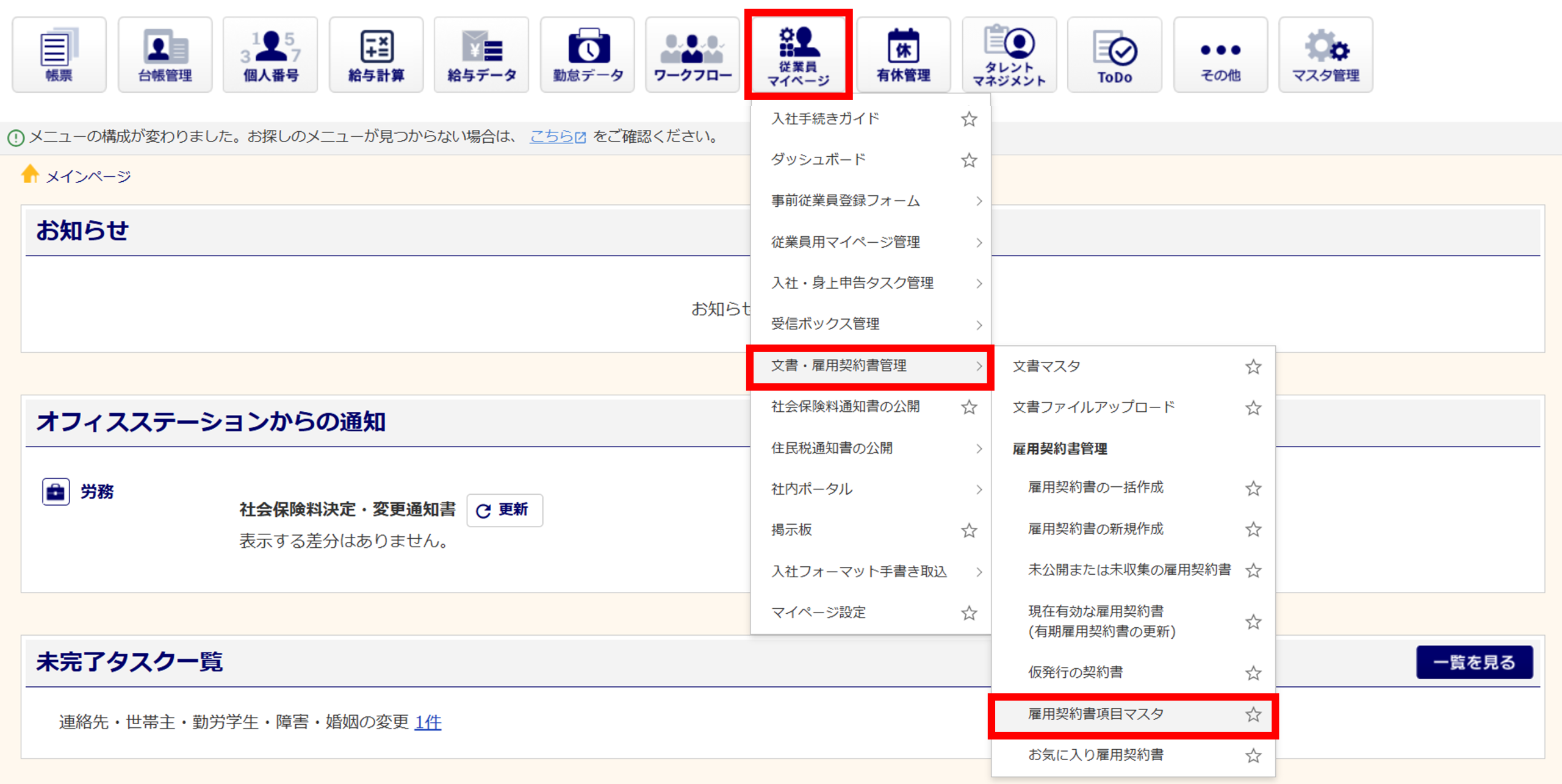Screen dimensions: 1562x784
Task: Click the 一覧を見る button
Action: (x=1474, y=662)
